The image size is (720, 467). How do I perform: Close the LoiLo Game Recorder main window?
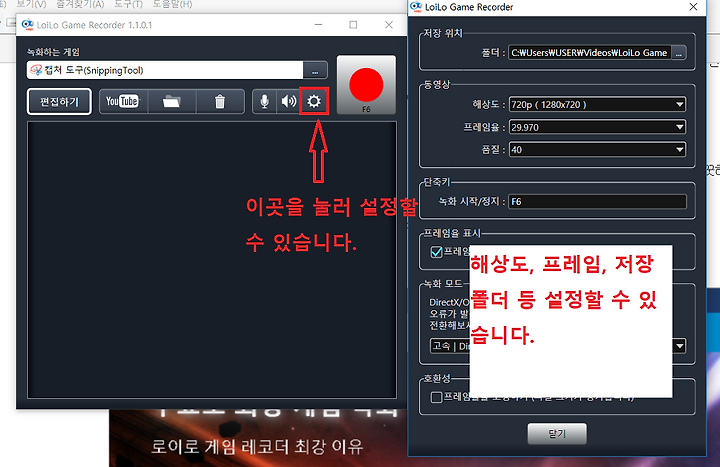click(389, 25)
